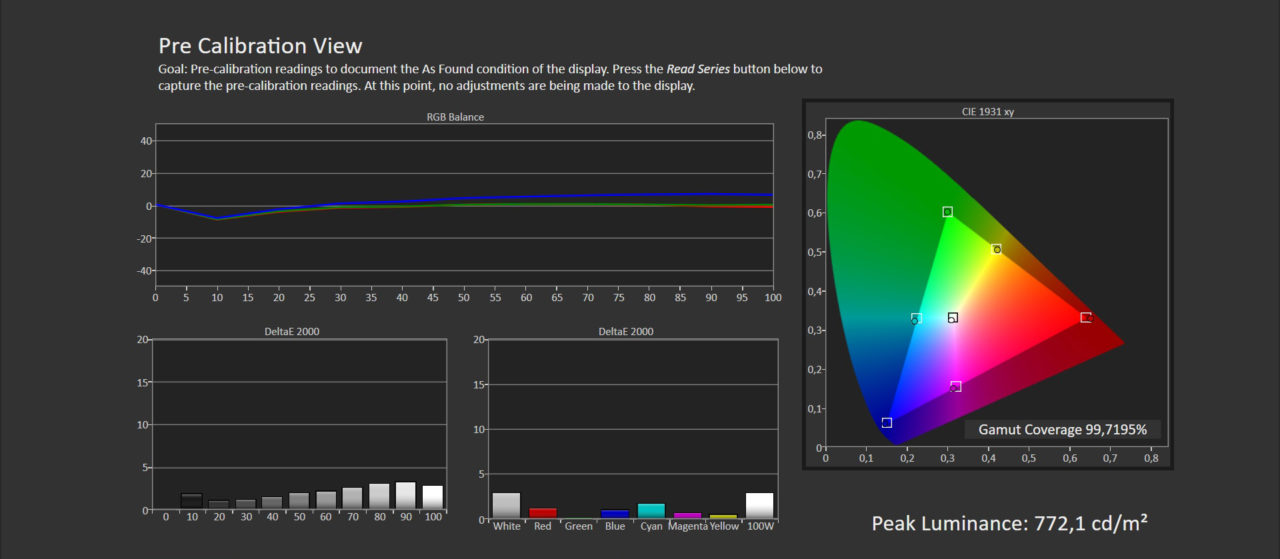Click the Gamut Coverage percentage label
This screenshot has width=1280, height=559.
click(1062, 430)
